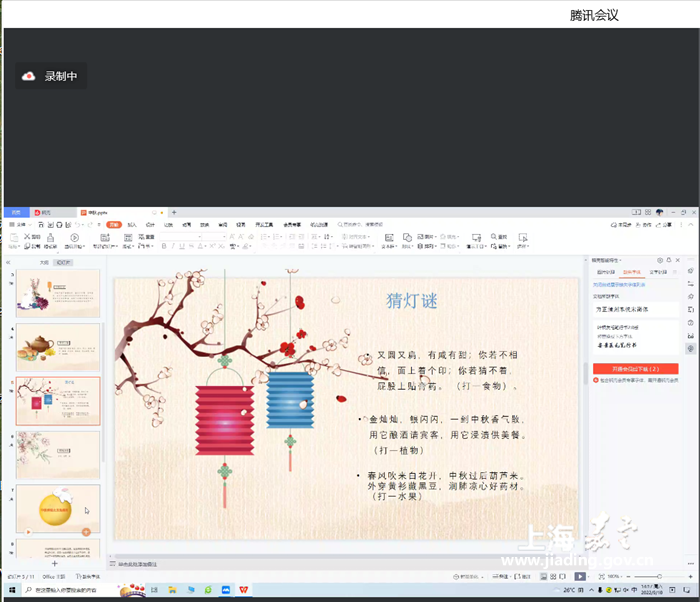
Task: Click the play-from-current-slide icon in ribbon
Action: click(x=75, y=238)
